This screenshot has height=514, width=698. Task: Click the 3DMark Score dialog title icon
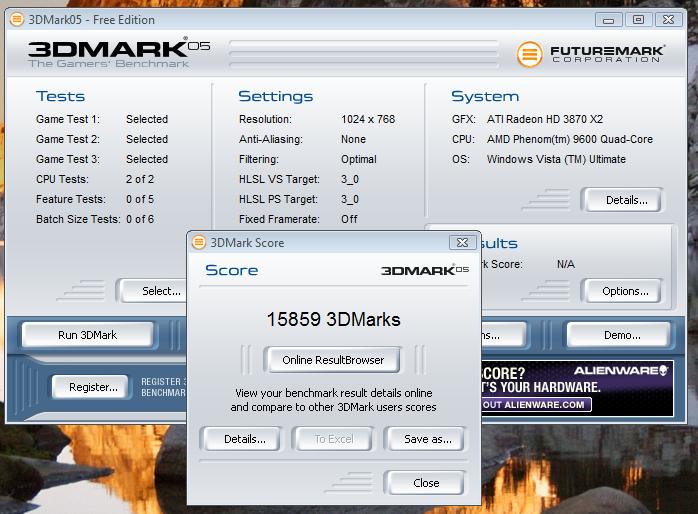point(199,243)
